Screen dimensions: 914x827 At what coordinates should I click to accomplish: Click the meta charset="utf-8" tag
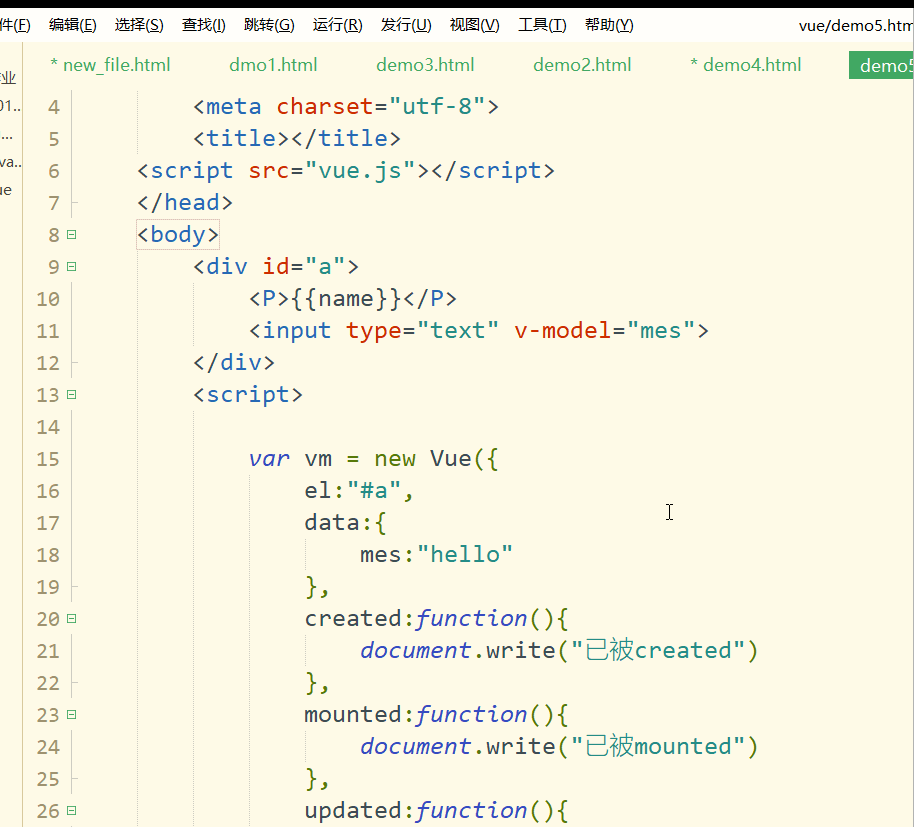346,107
